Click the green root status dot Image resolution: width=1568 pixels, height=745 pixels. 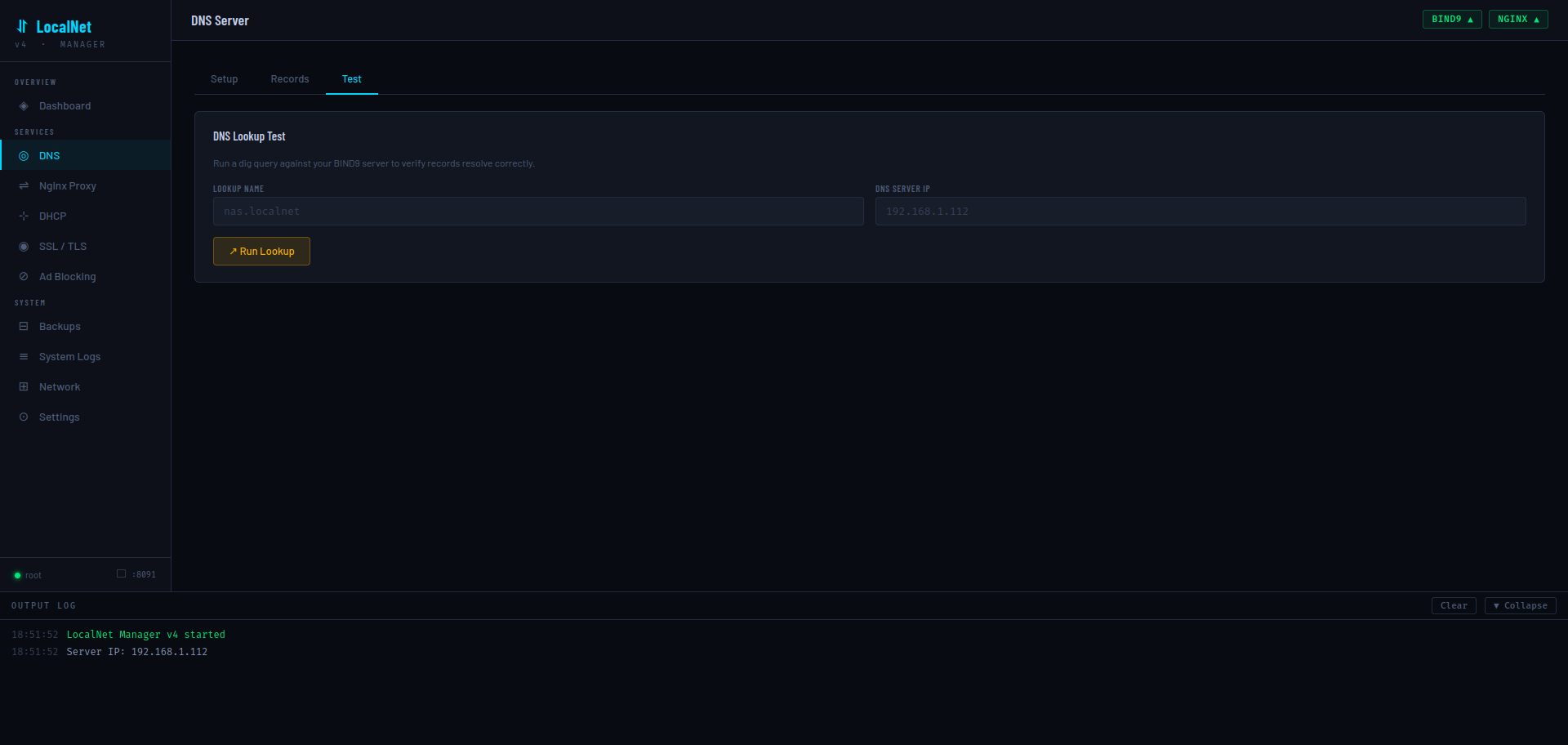click(x=17, y=576)
